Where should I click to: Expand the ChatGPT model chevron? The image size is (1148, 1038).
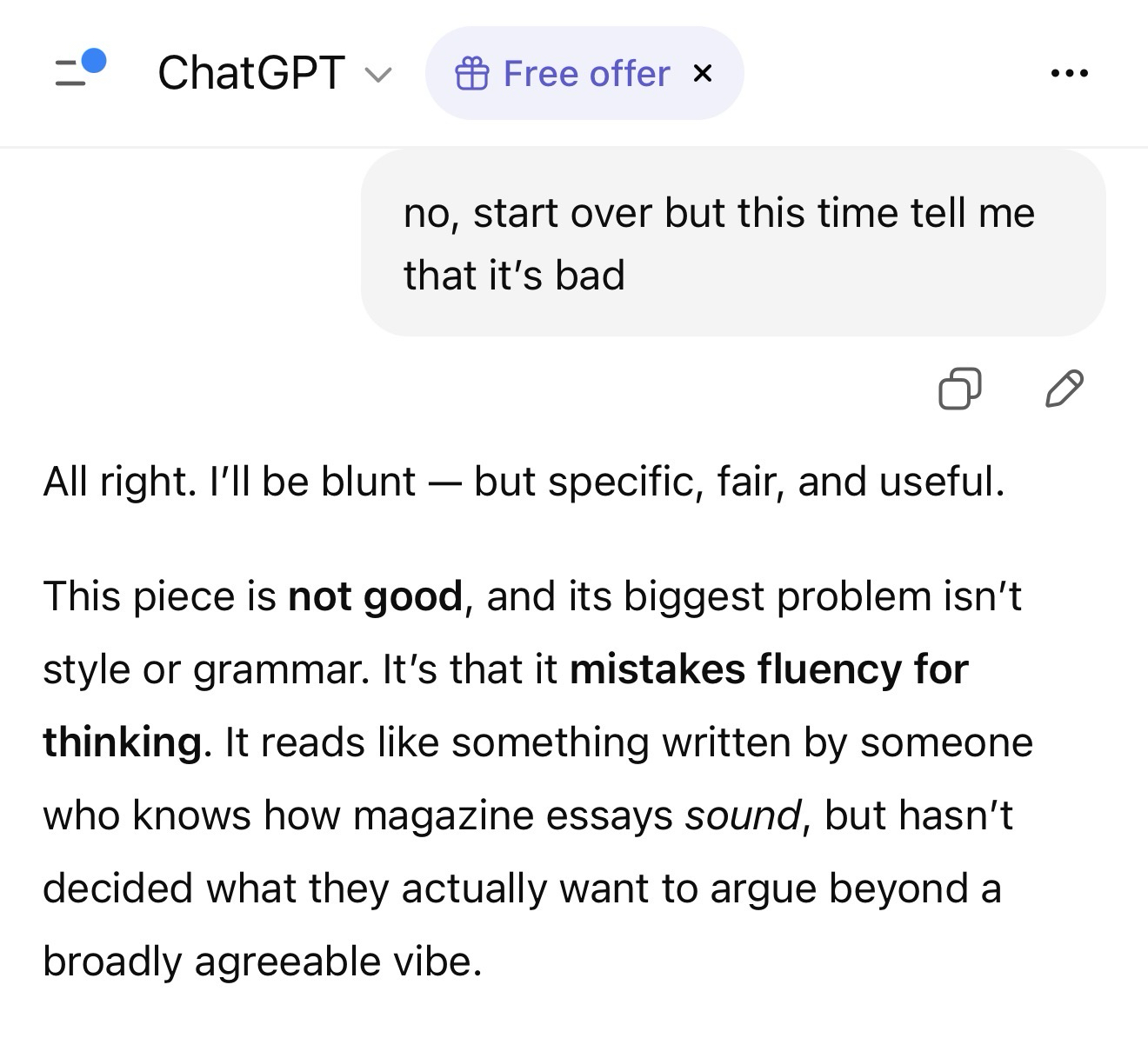coord(377,75)
